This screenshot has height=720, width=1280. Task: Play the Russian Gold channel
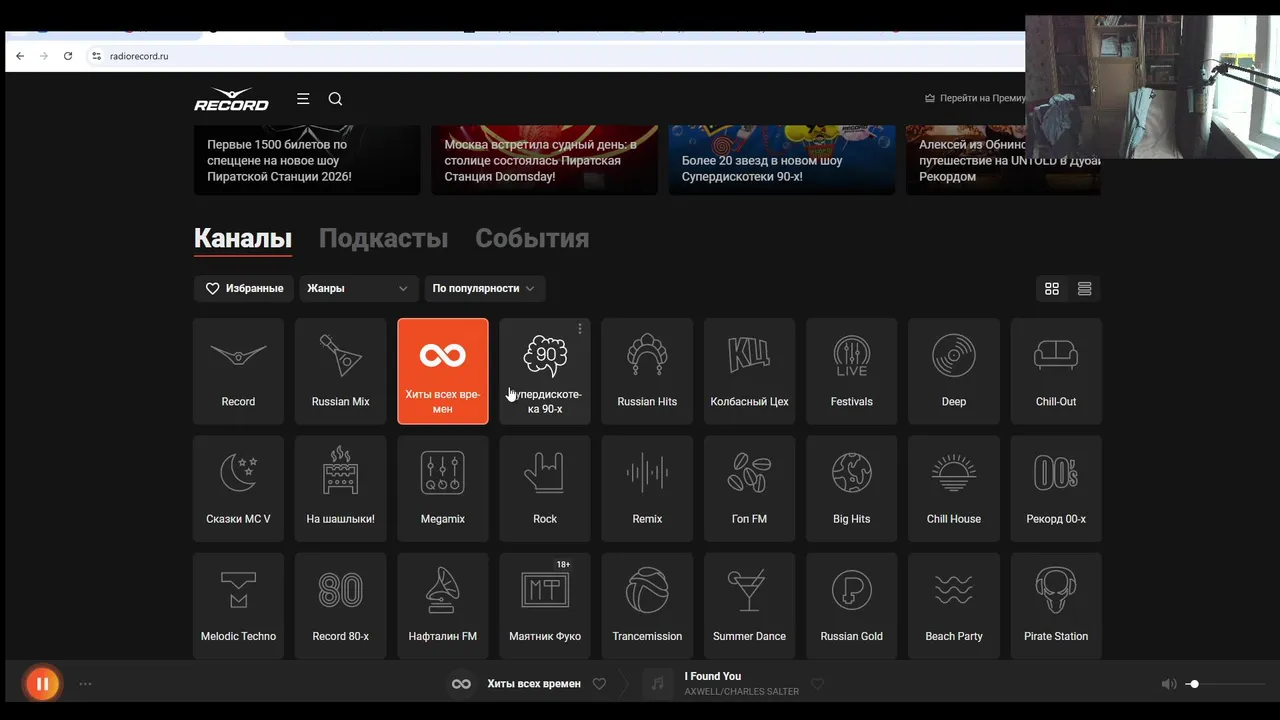[851, 605]
